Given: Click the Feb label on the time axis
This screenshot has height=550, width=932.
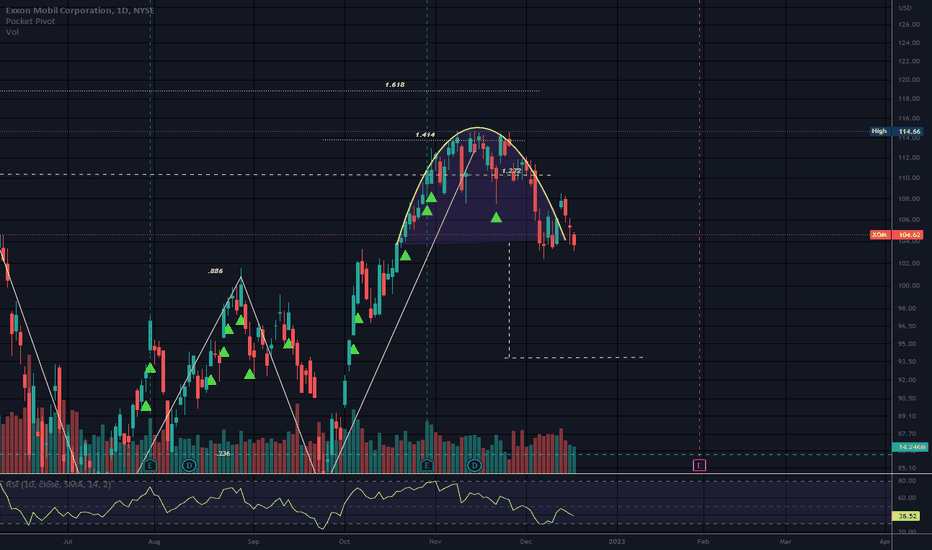Looking at the screenshot, I should click(703, 542).
